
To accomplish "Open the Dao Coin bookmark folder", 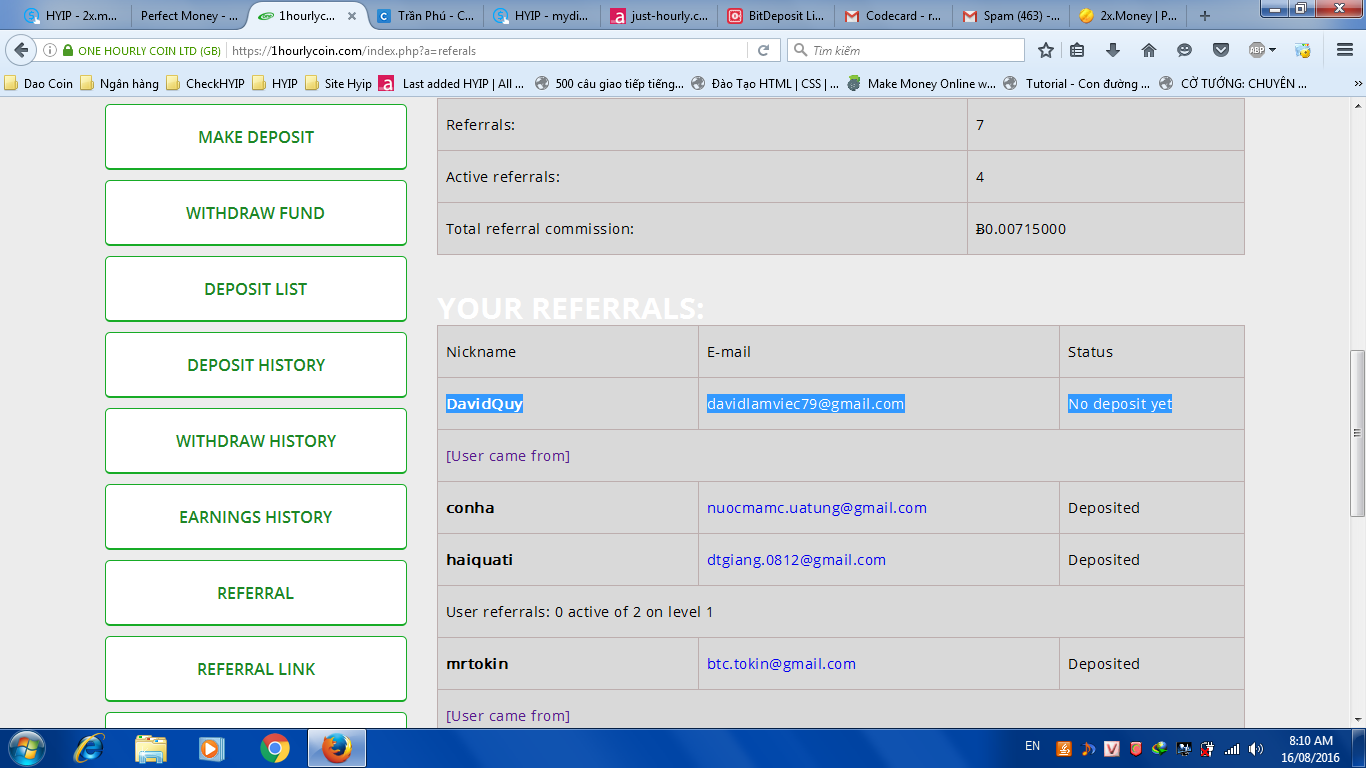I will point(40,84).
